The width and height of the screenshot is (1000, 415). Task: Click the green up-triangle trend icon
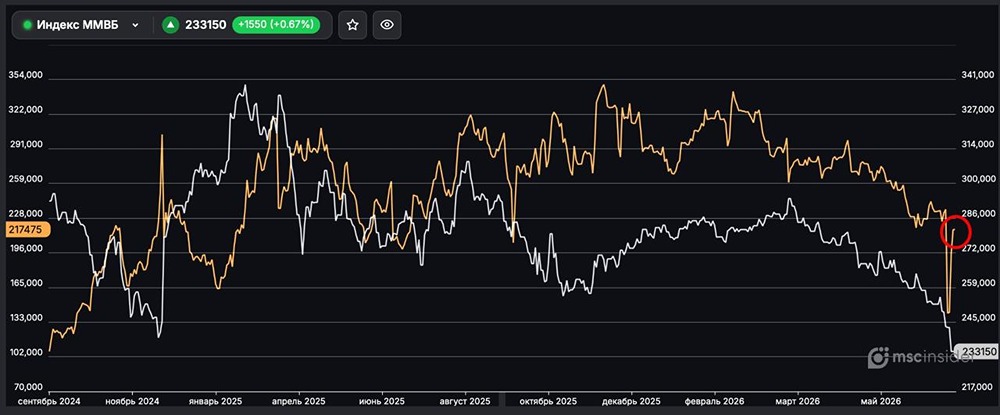(x=170, y=25)
